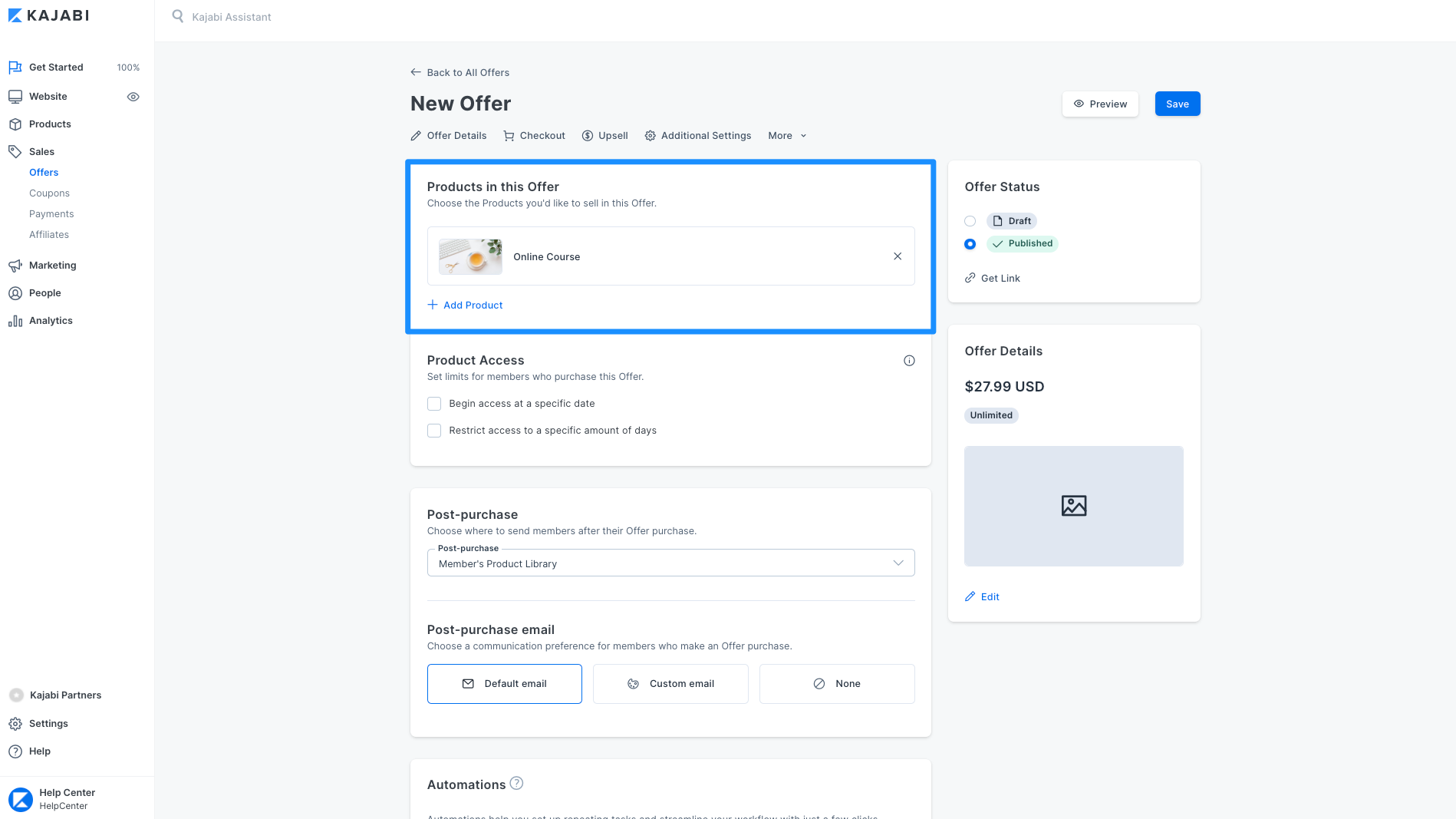The height and width of the screenshot is (819, 1456).
Task: Select the Default email option
Action: [x=505, y=684]
